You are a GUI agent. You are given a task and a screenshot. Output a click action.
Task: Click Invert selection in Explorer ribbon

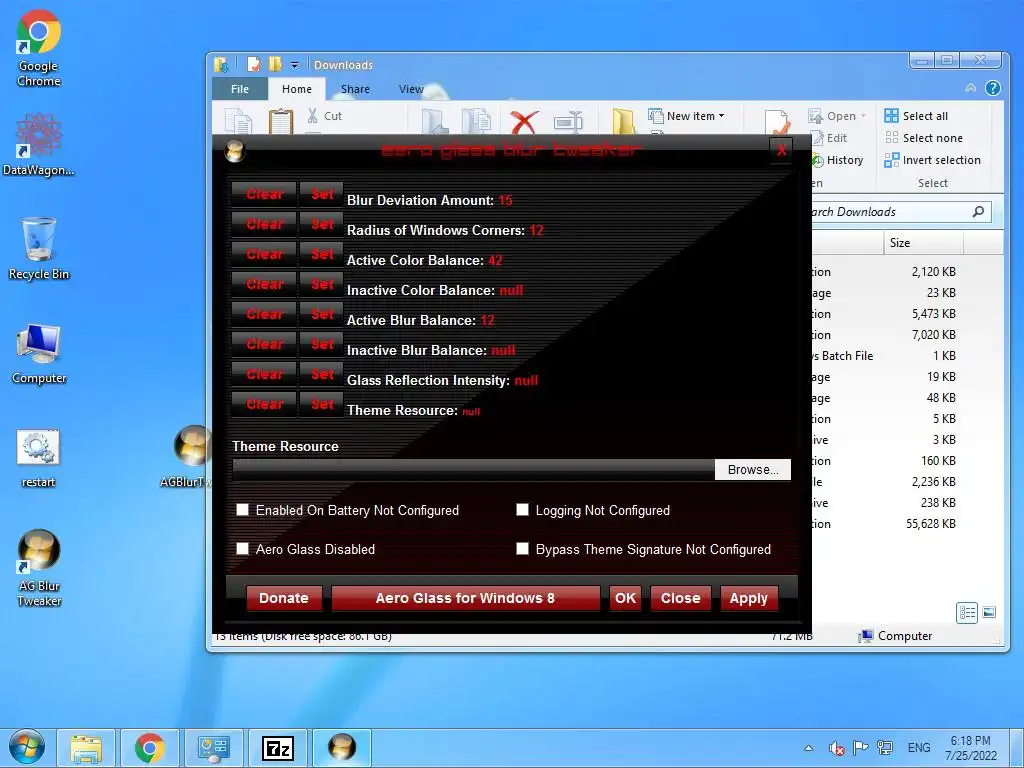point(933,161)
